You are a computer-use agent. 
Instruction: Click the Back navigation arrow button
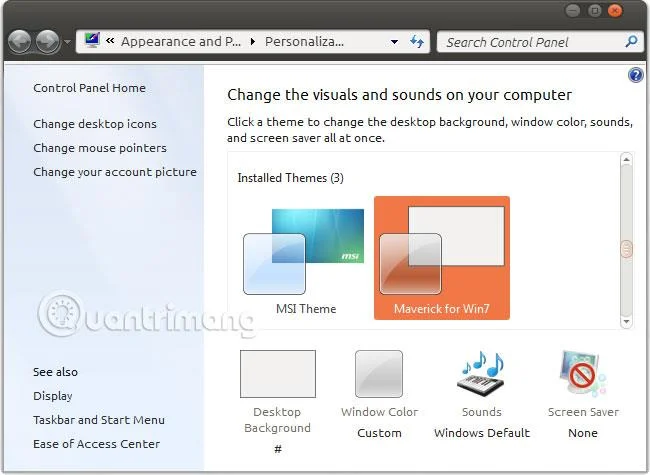point(19,42)
